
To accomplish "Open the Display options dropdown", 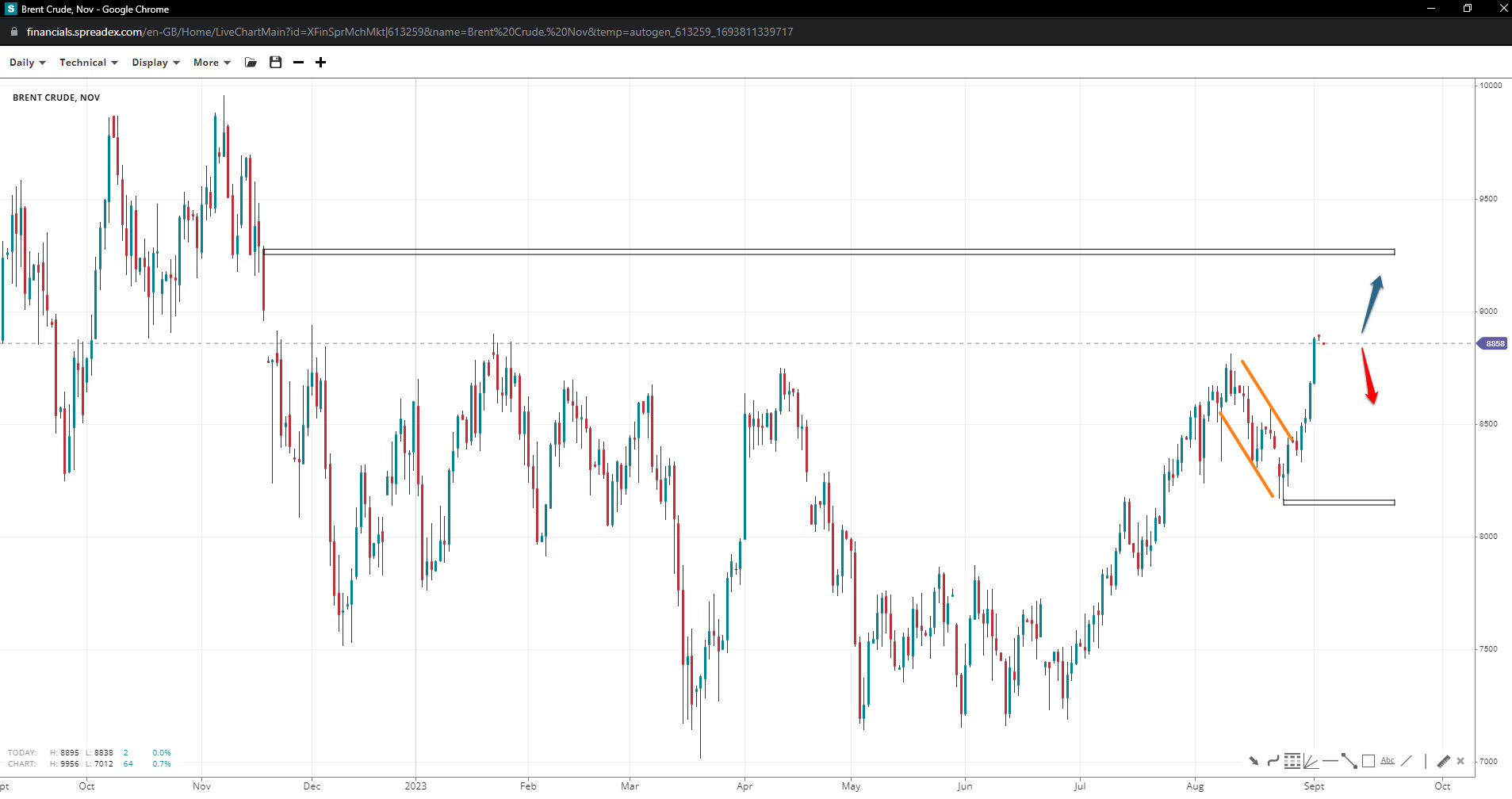I will click(x=155, y=63).
